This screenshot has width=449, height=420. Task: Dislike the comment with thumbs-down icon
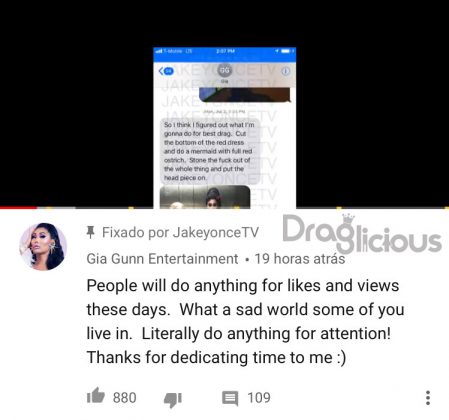click(x=173, y=399)
